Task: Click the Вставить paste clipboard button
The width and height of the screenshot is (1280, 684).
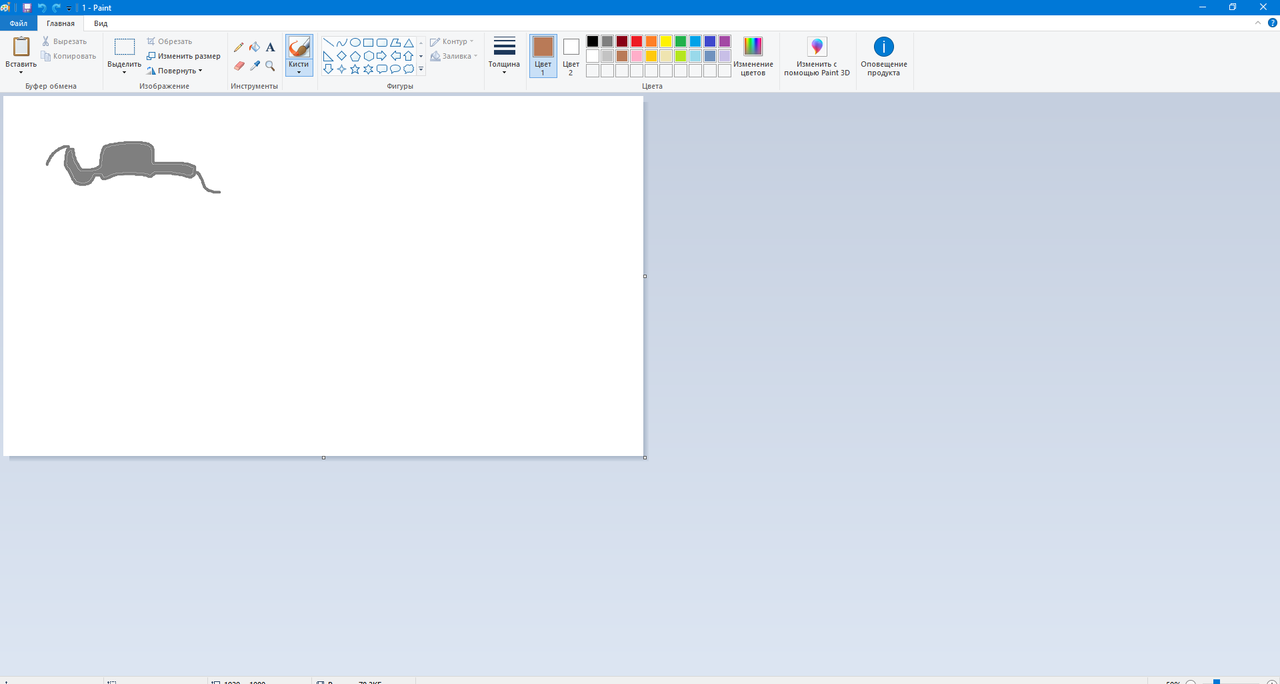Action: 21,47
